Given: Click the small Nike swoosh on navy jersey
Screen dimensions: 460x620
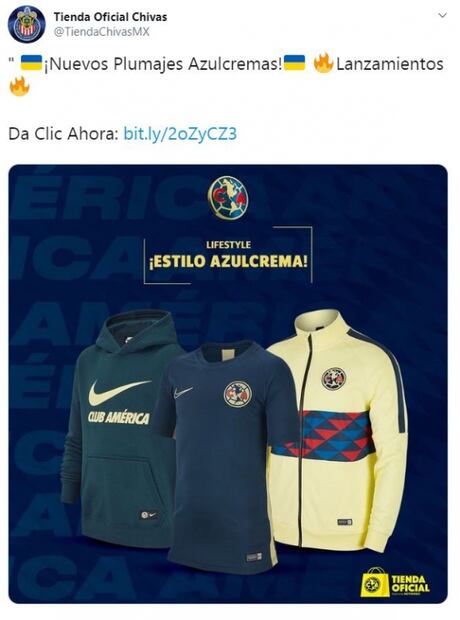Looking at the screenshot, I should 183,392.
